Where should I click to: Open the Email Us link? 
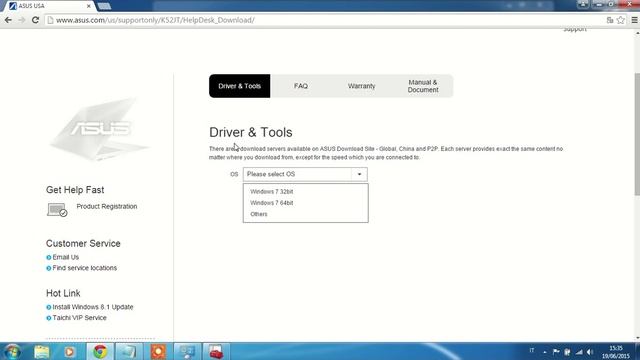66,257
